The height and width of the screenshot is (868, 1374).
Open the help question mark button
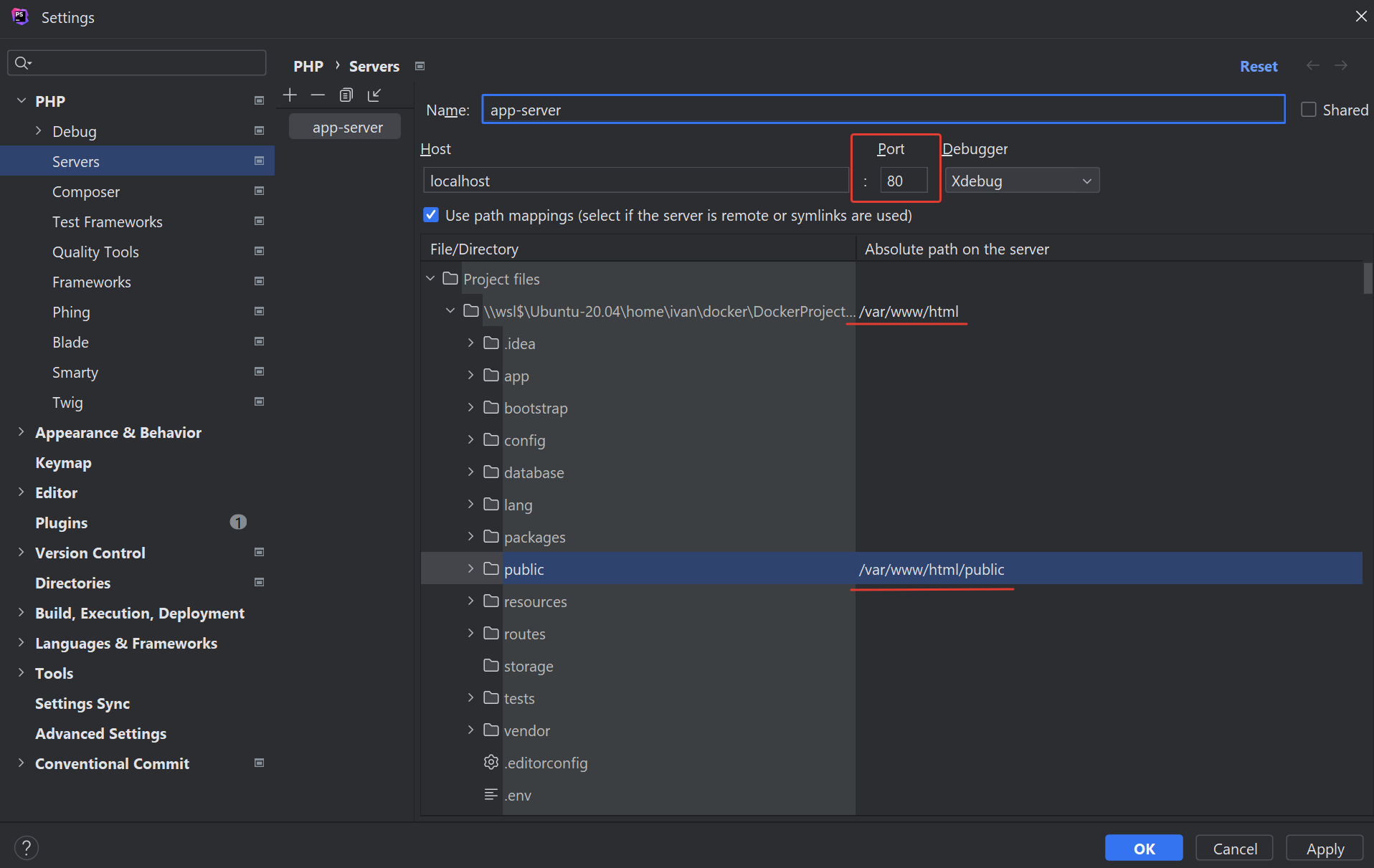click(x=27, y=848)
